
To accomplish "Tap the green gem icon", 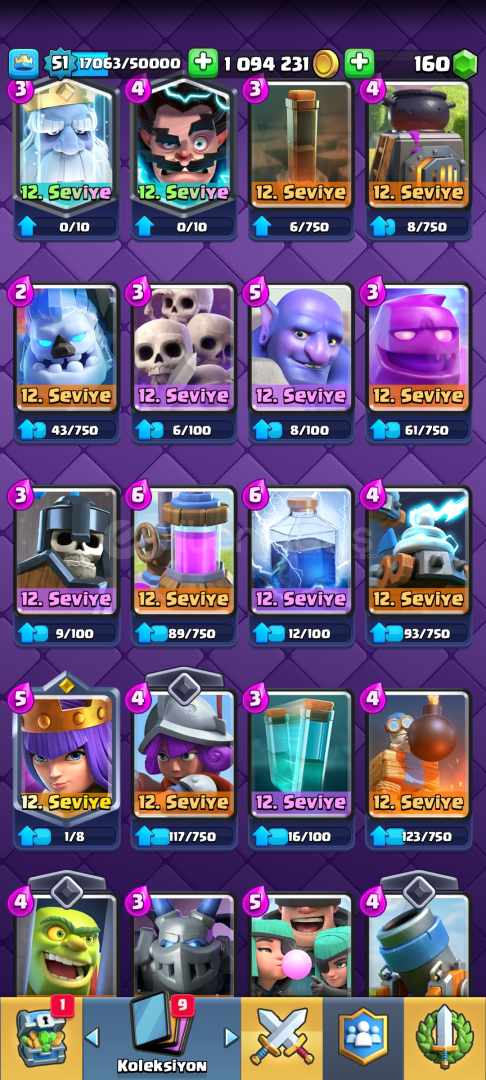I will coord(465,64).
